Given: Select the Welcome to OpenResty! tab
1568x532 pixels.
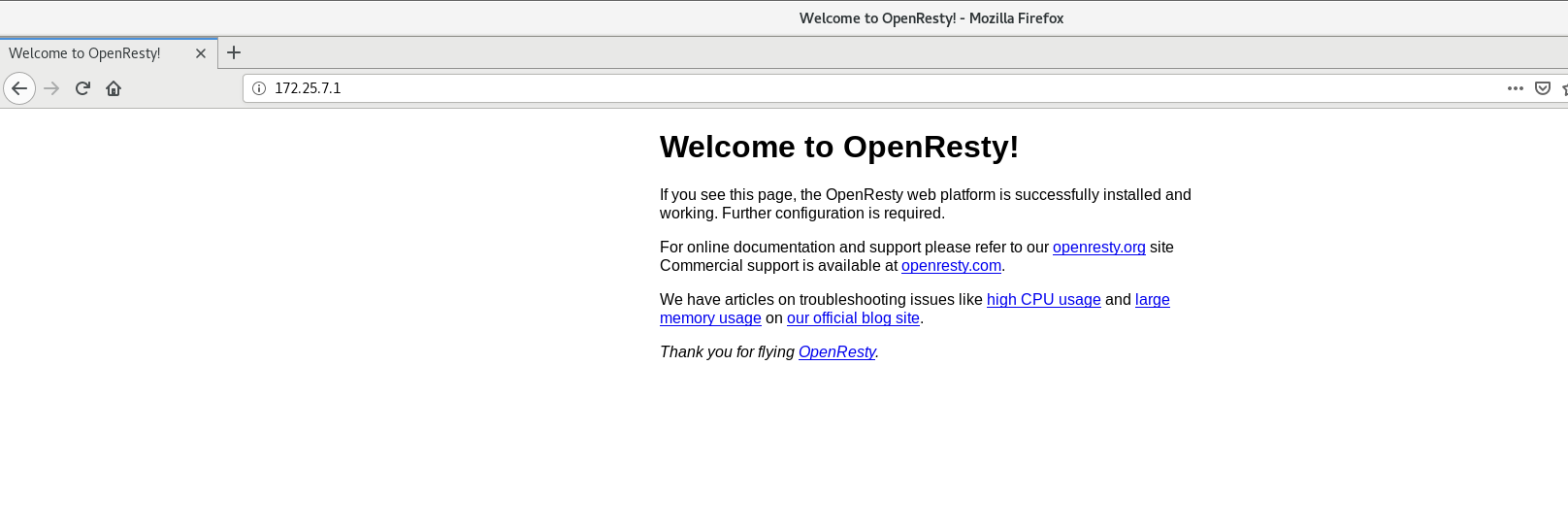Looking at the screenshot, I should click(109, 53).
